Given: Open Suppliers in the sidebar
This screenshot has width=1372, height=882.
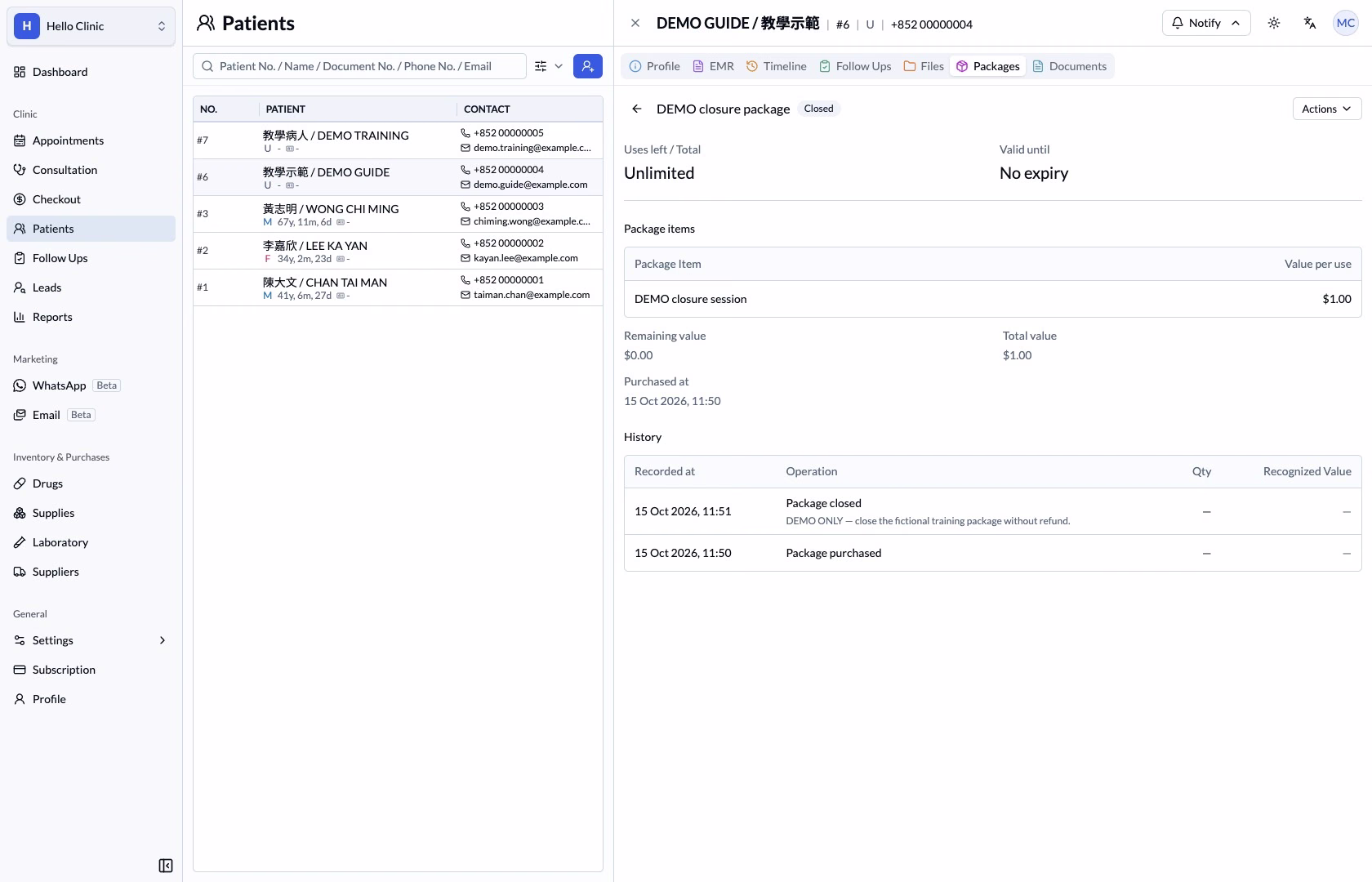Looking at the screenshot, I should coord(91,572).
